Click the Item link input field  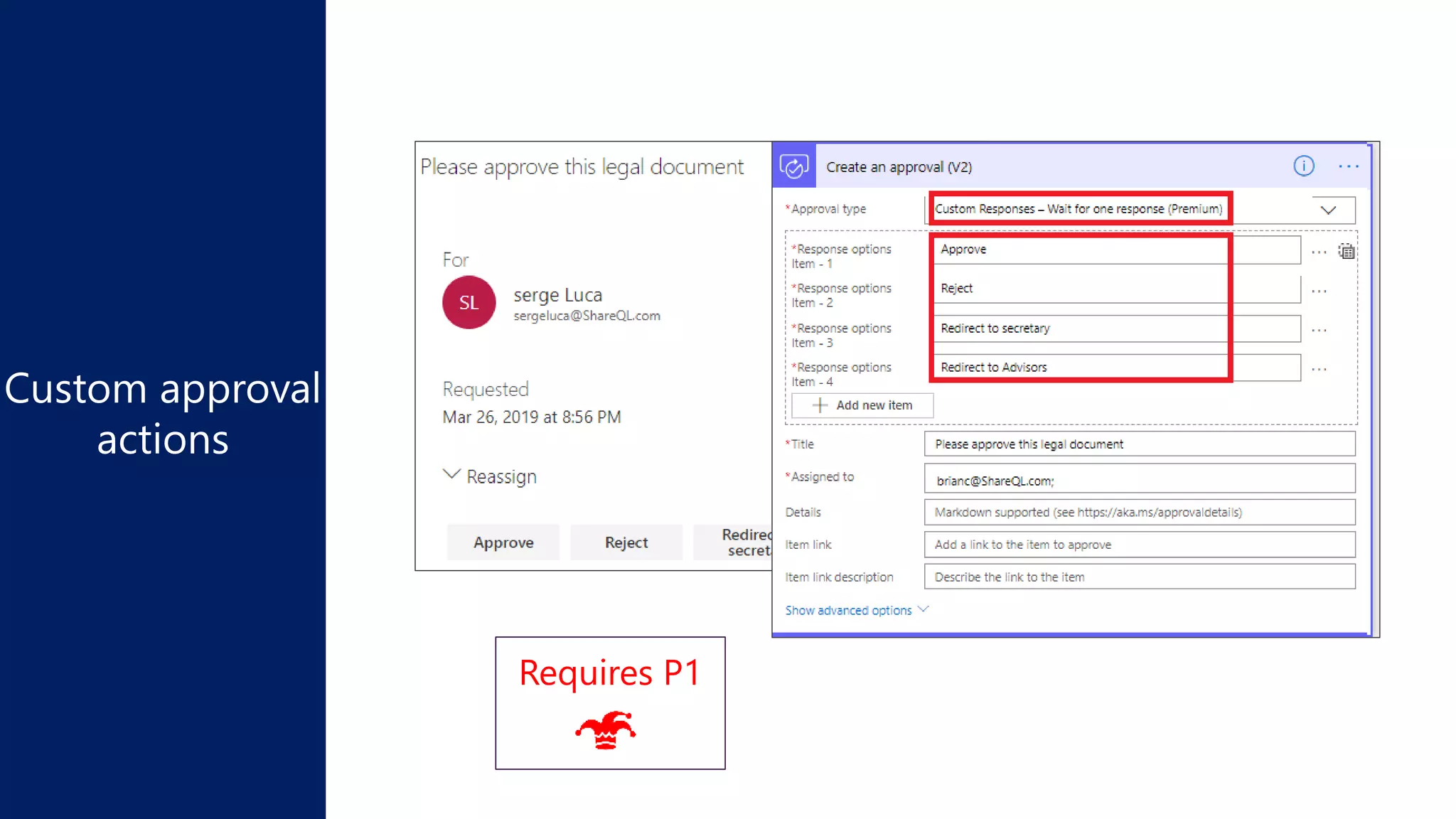[1139, 545]
